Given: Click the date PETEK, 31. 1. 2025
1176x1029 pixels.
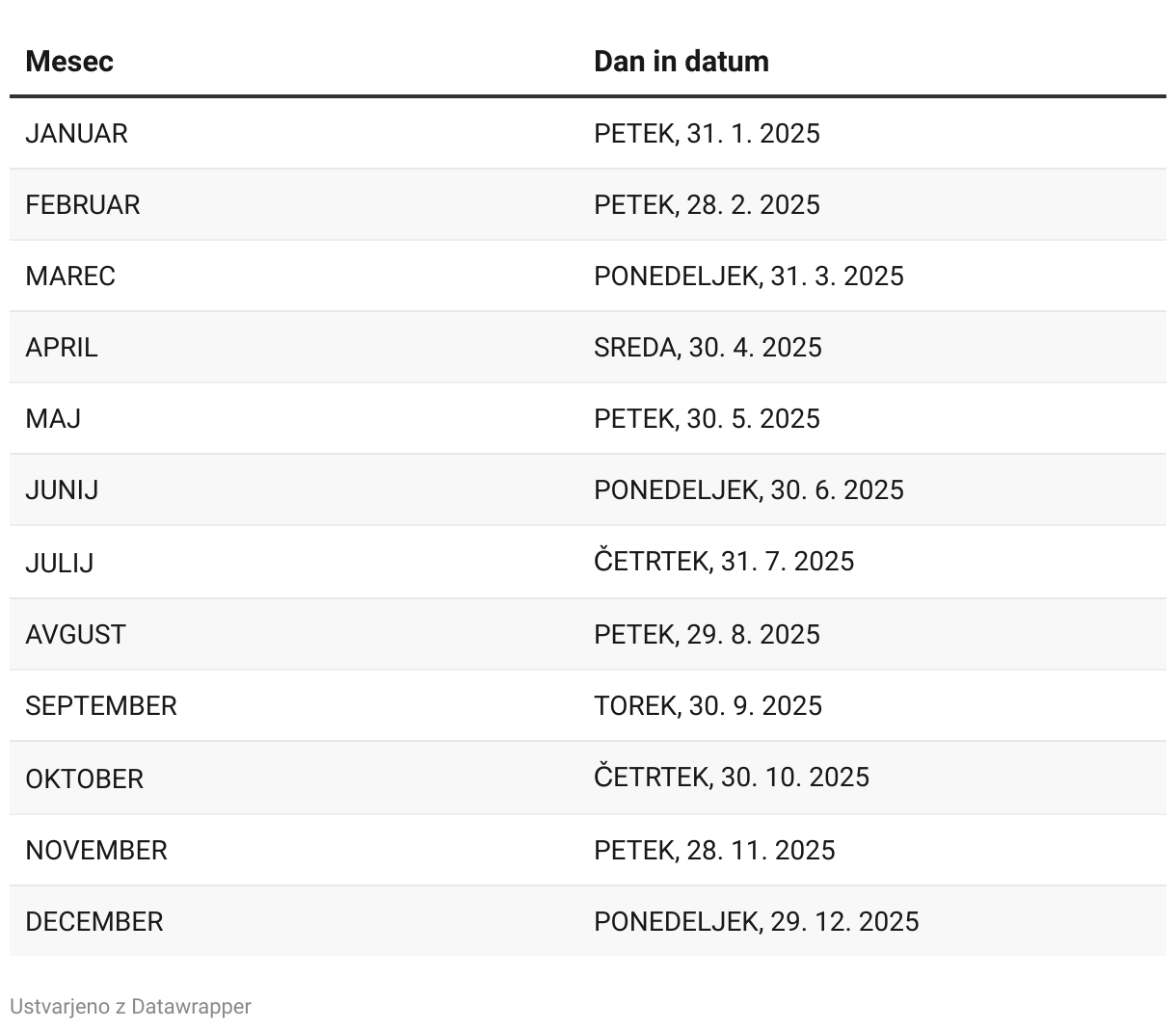Looking at the screenshot, I should pos(707,133).
